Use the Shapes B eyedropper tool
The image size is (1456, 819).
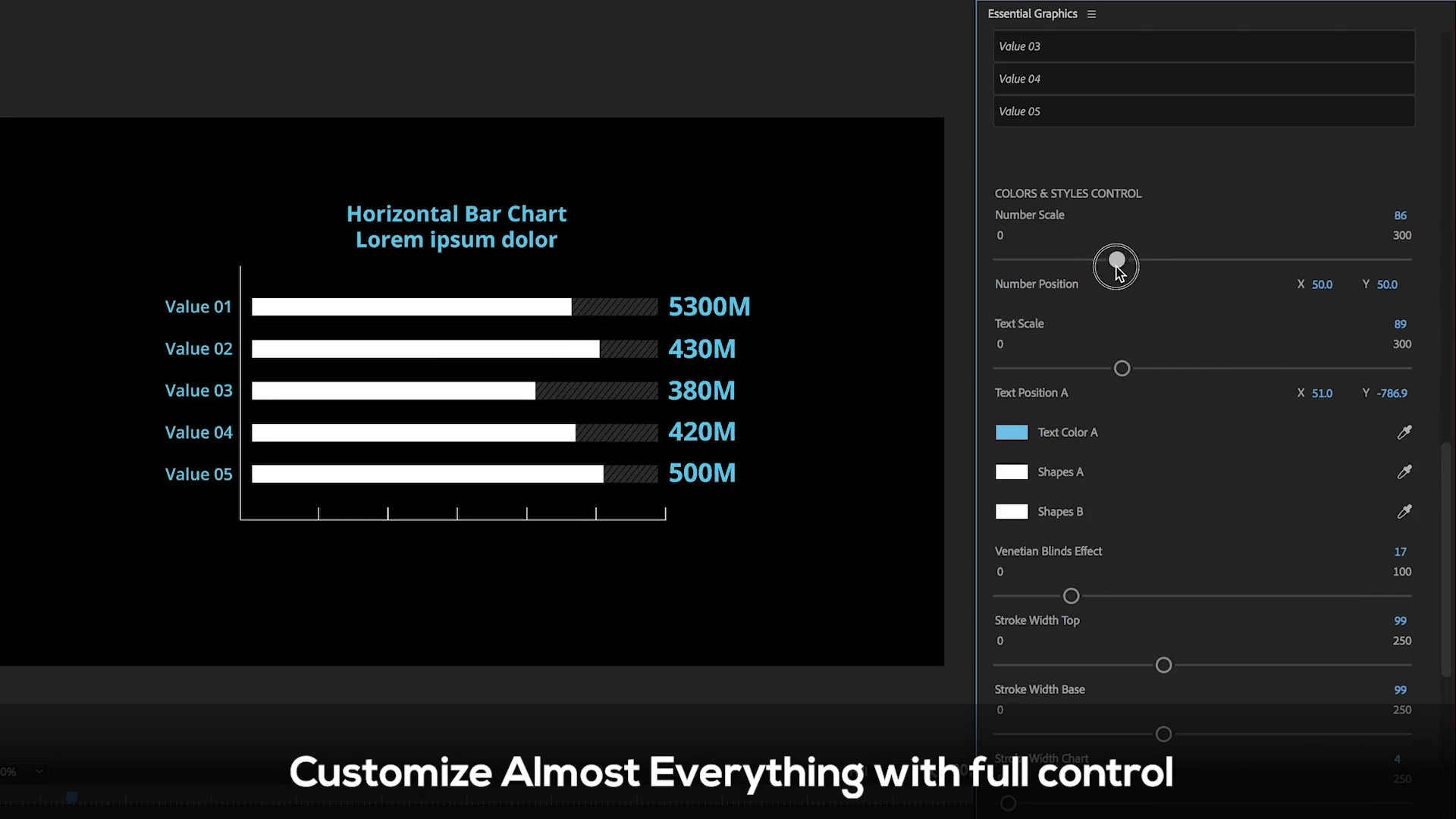(x=1404, y=511)
